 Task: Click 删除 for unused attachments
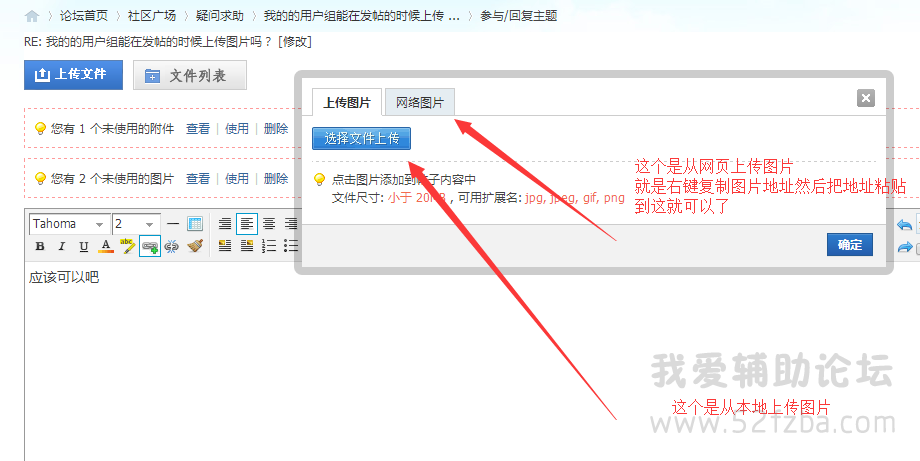pos(276,128)
